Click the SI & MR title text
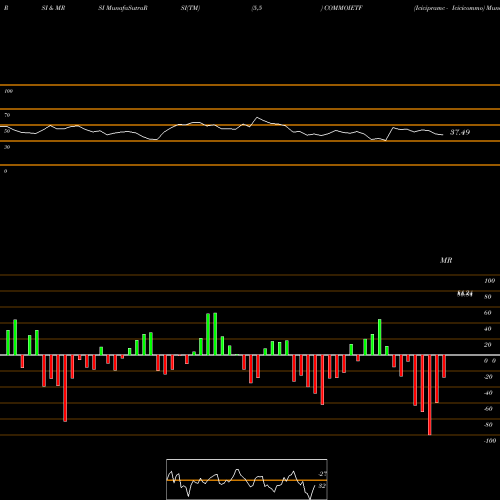500x500 pixels. pos(53,8)
